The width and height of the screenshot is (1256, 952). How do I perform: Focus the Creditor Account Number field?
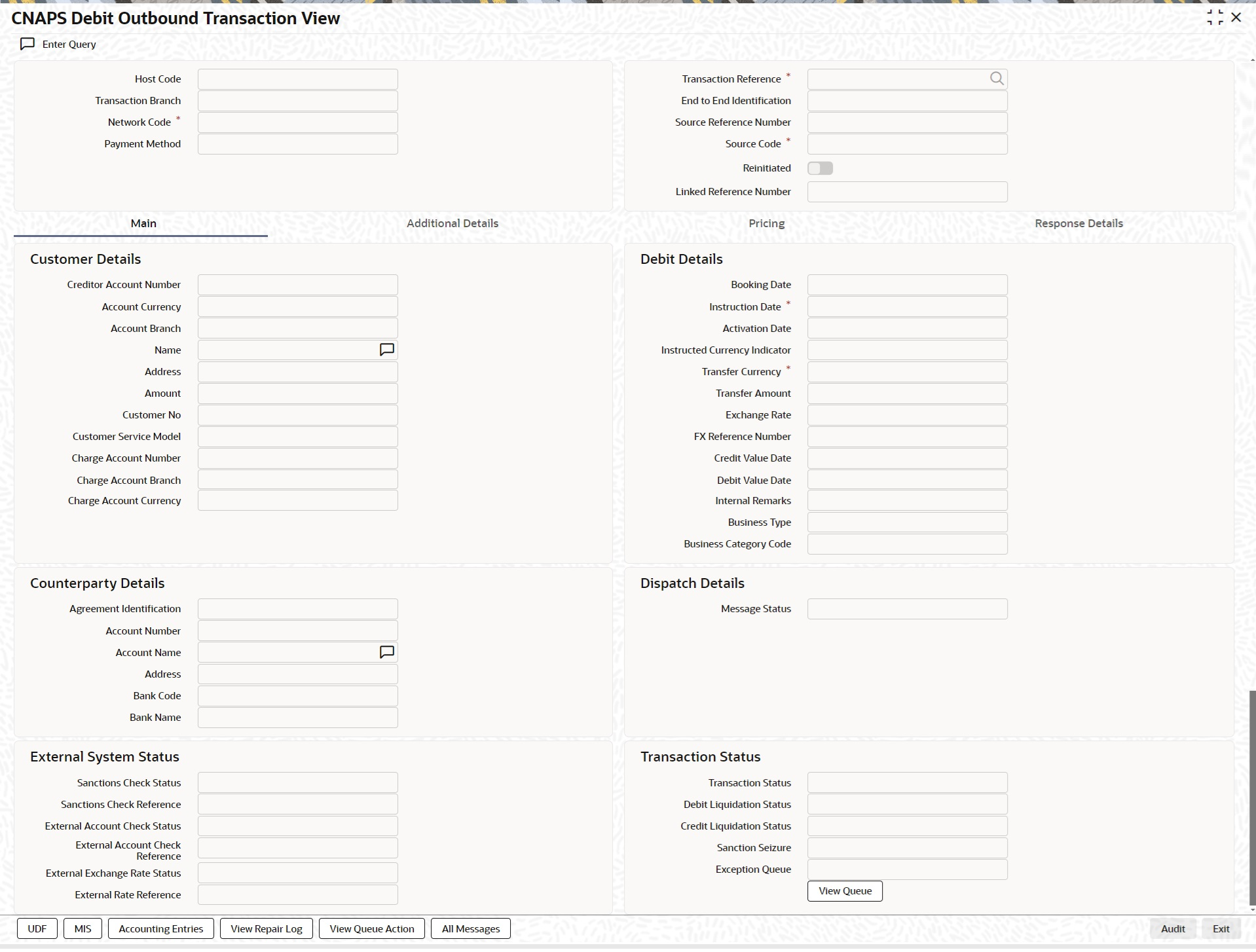click(x=298, y=285)
